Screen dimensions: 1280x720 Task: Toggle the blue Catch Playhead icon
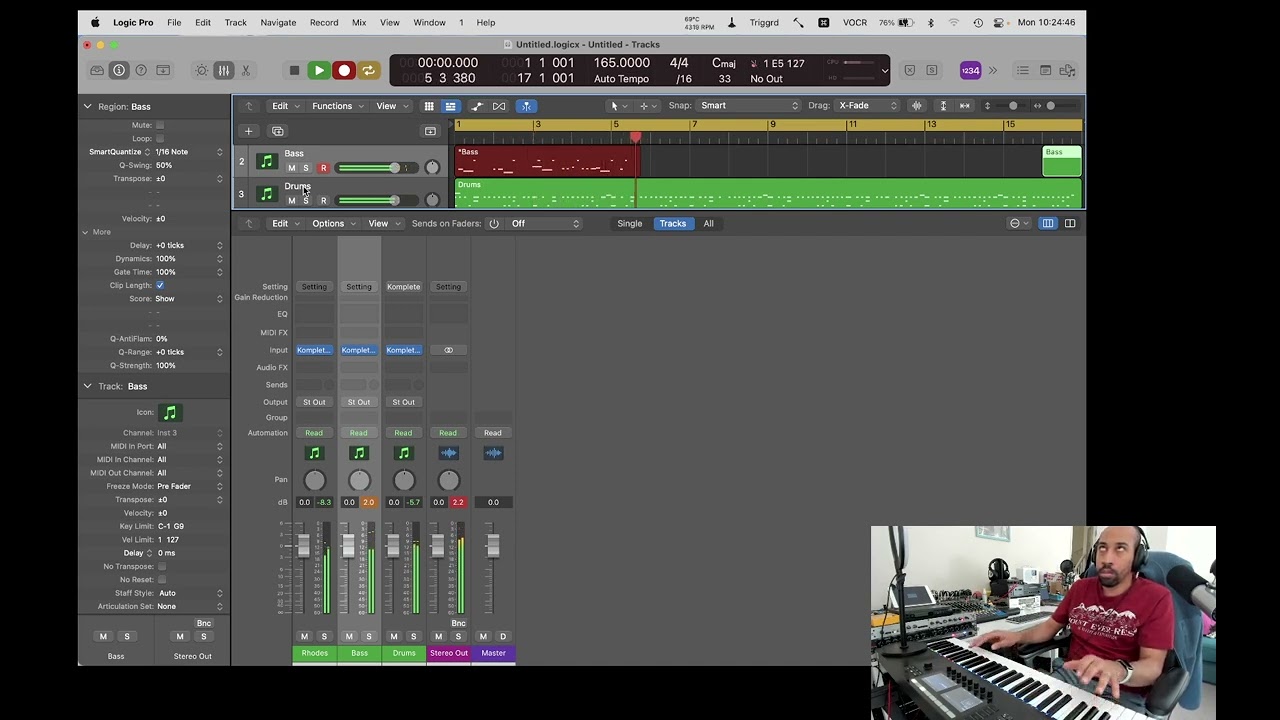(526, 106)
